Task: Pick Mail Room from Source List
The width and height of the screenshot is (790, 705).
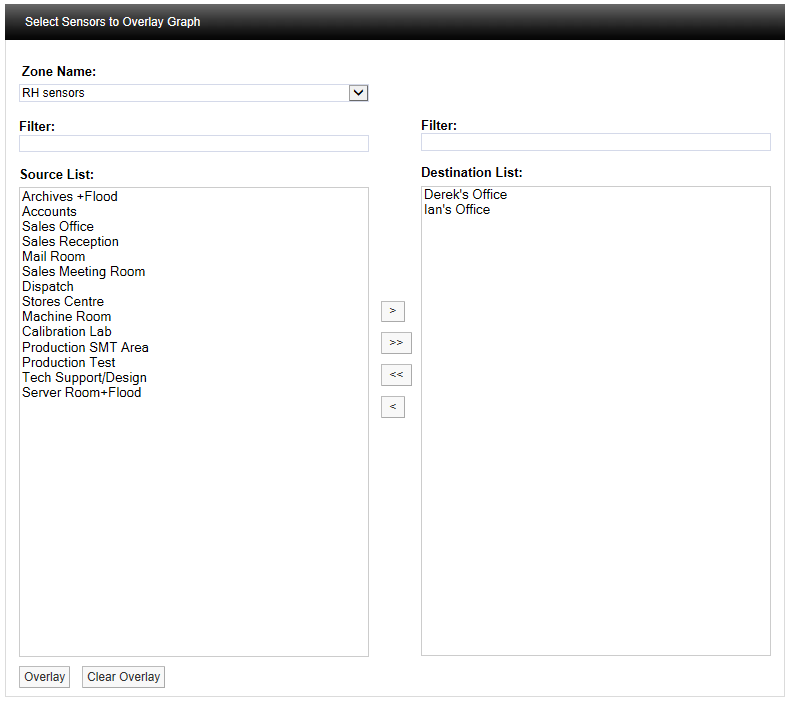Action: pos(54,257)
